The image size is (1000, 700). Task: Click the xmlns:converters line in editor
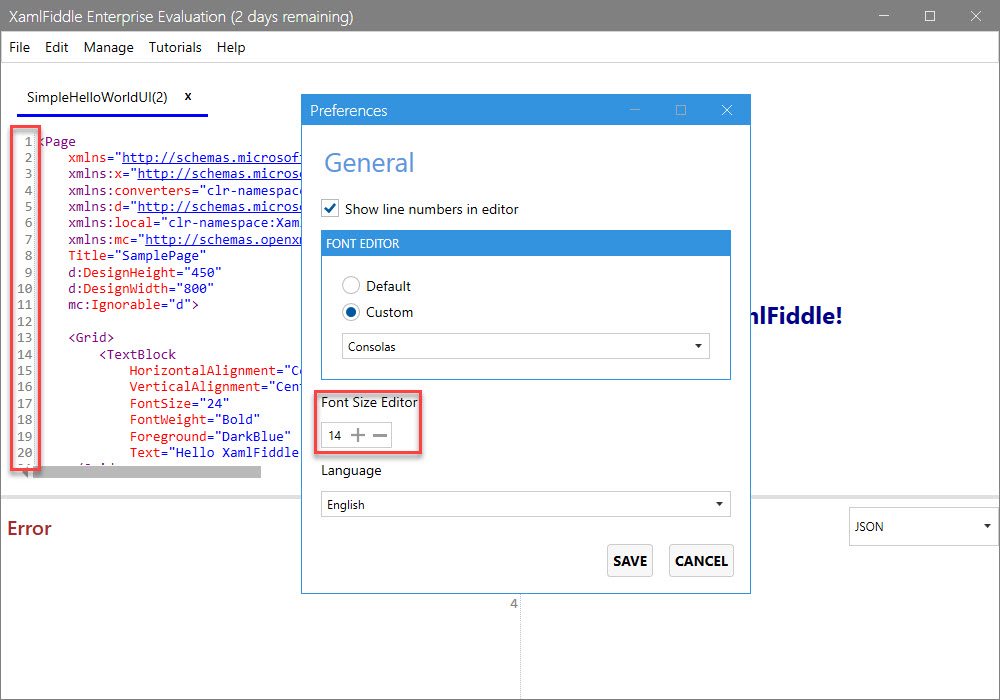click(x=184, y=191)
